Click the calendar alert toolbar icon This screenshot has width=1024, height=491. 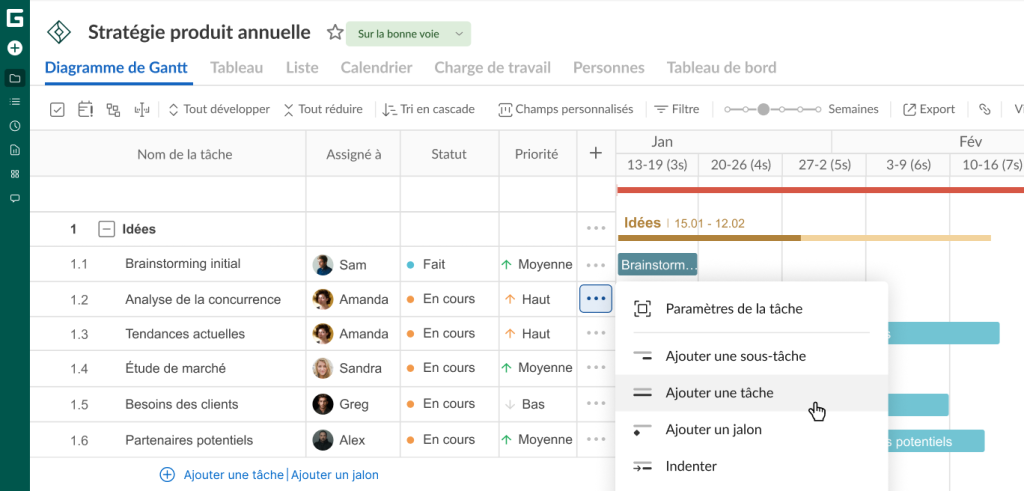(x=86, y=110)
